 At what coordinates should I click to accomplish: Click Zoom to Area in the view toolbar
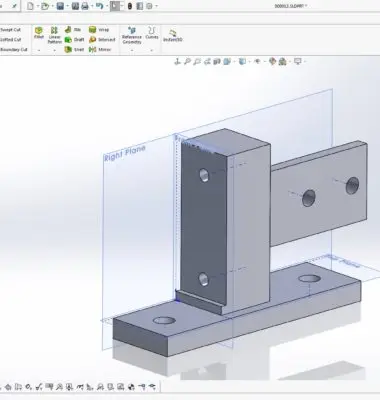[197, 61]
